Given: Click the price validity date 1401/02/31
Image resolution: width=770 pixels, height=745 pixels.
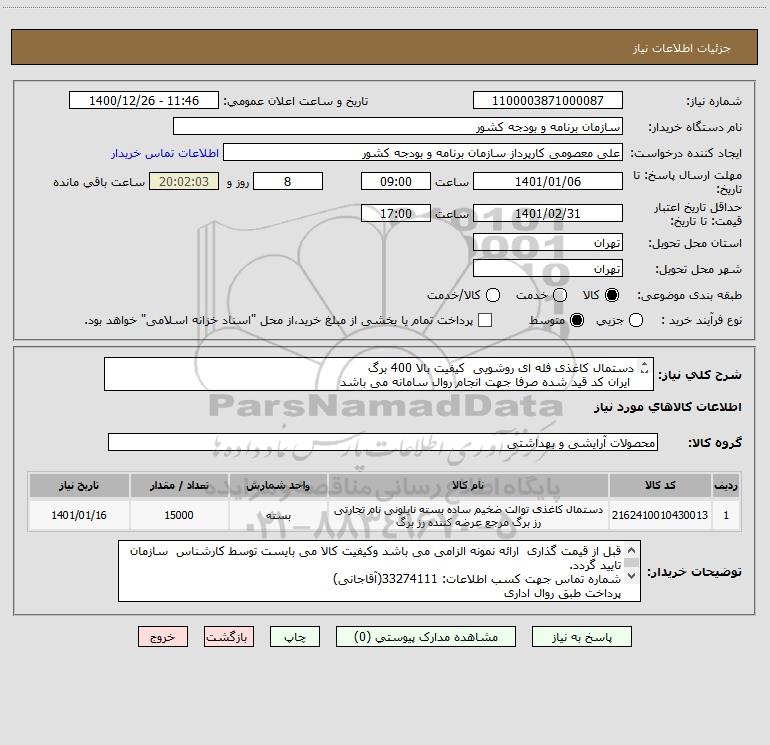Looking at the screenshot, I should pos(548,213).
